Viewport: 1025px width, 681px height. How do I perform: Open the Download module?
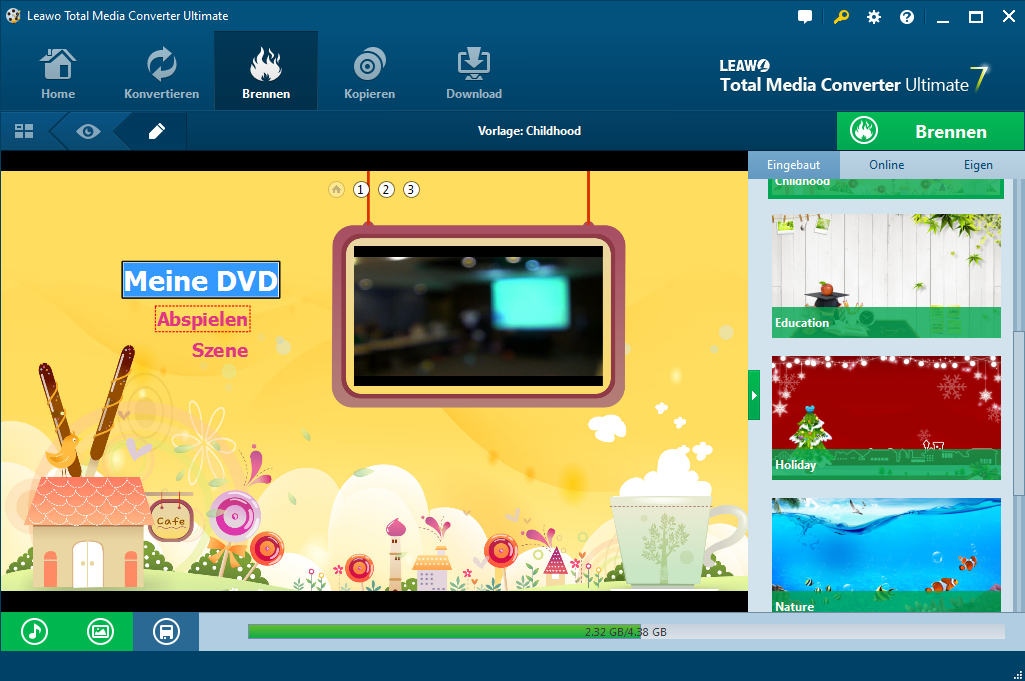[x=474, y=72]
